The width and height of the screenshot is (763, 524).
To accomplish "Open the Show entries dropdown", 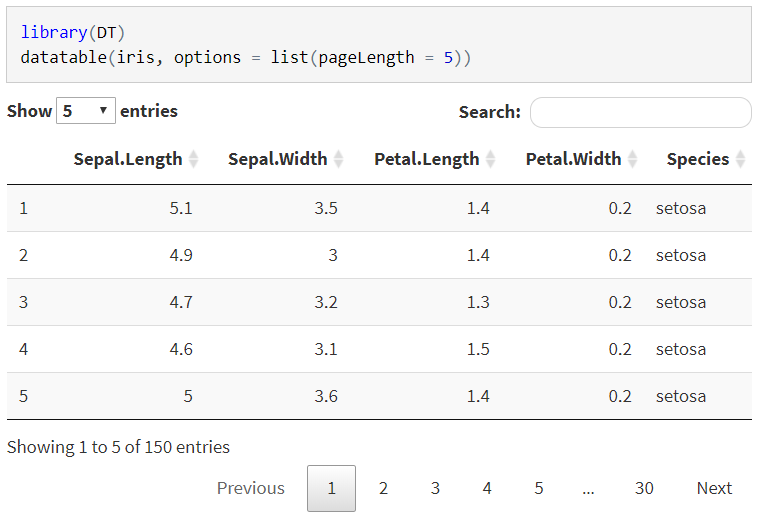I will 86,111.
